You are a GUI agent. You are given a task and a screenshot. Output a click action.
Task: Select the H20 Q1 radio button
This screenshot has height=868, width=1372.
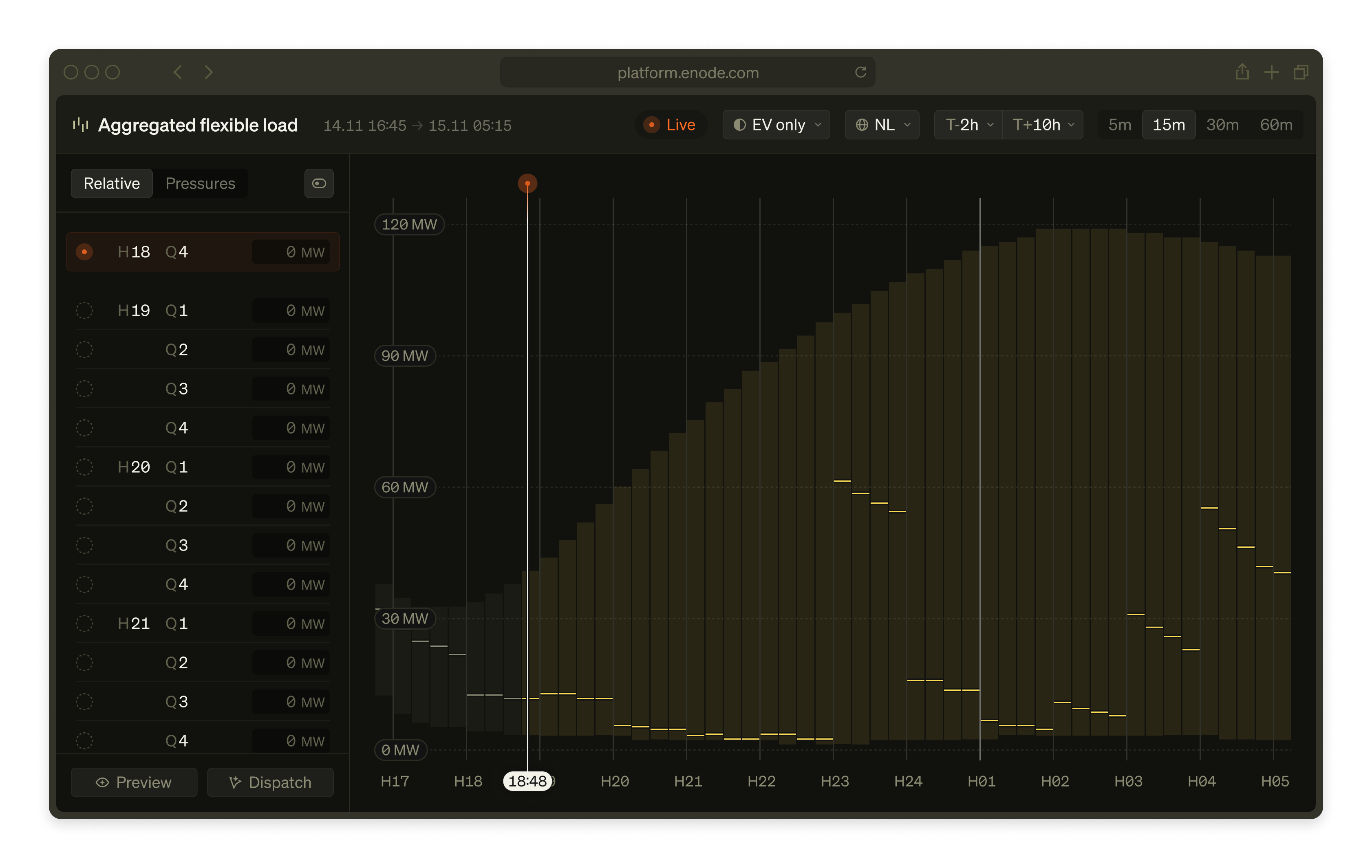[x=84, y=467]
